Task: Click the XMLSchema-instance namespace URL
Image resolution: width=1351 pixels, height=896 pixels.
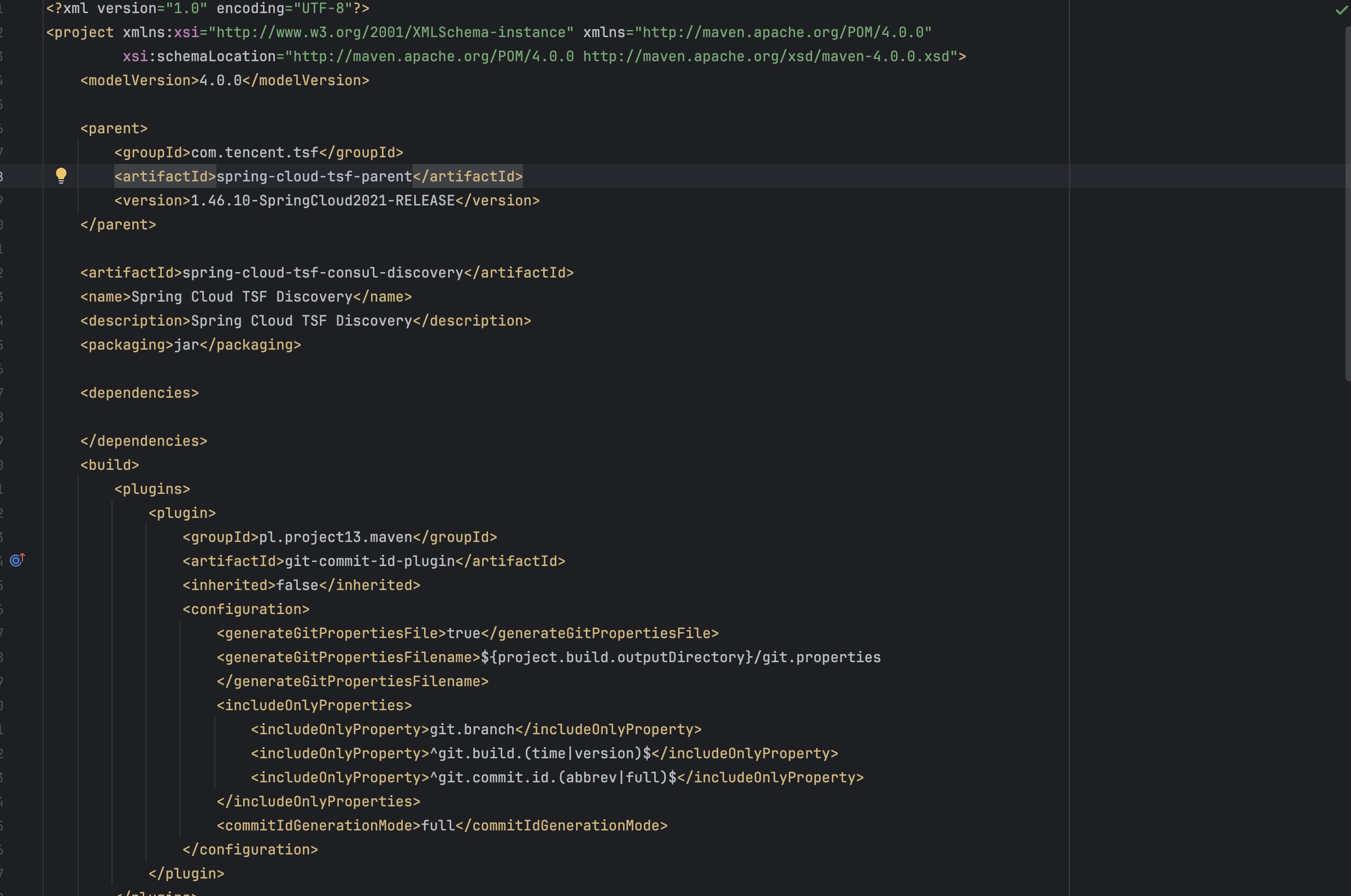Action: click(x=391, y=33)
